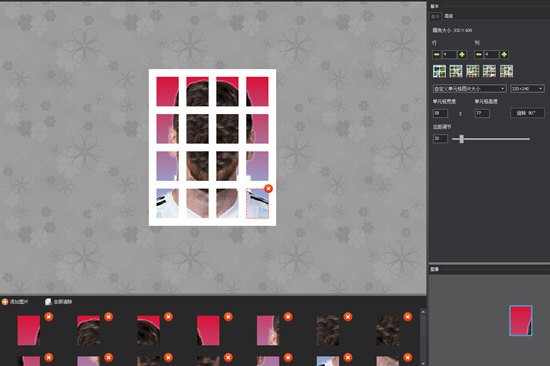Decrease column count with minus button
550x366 pixels.
tap(479, 54)
